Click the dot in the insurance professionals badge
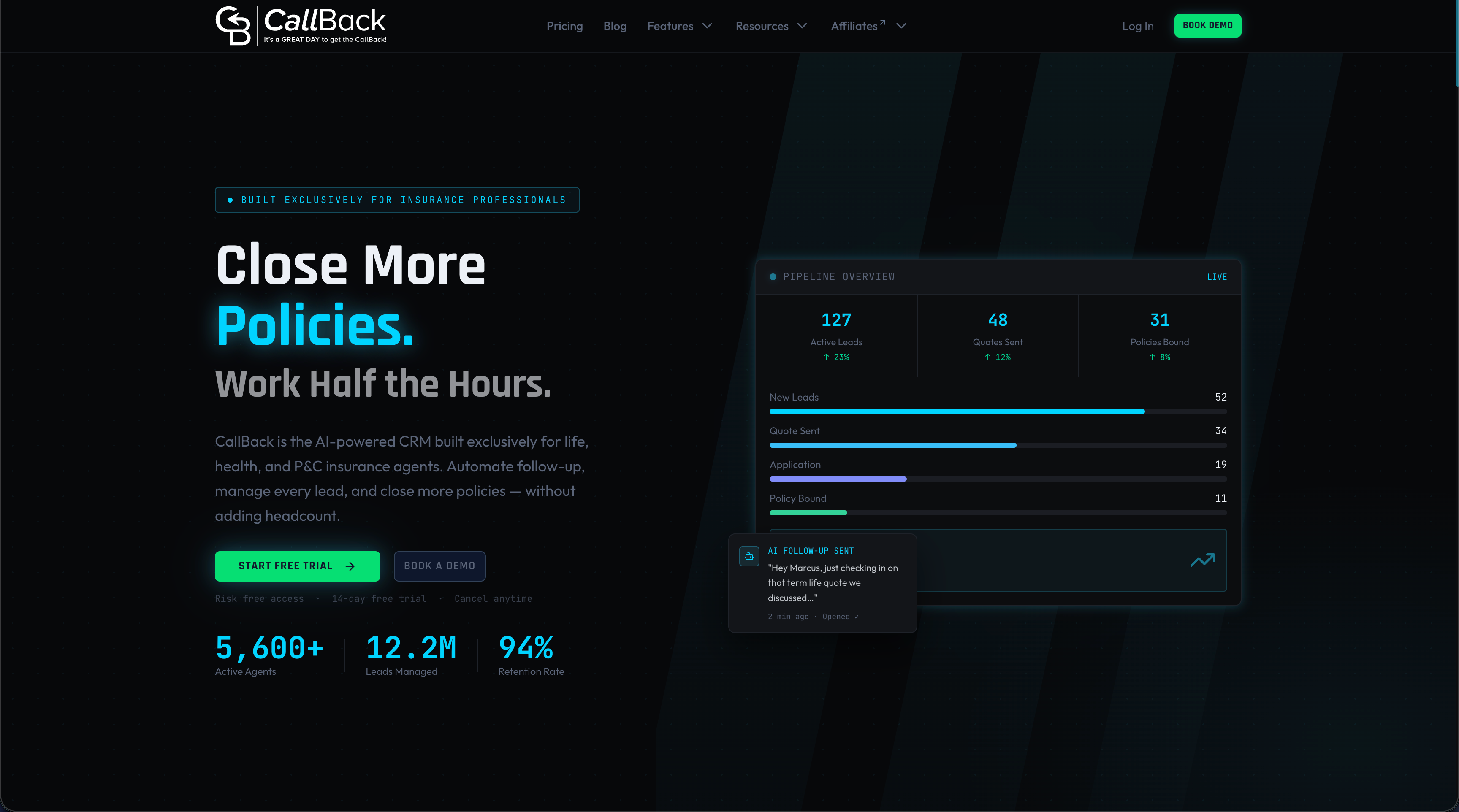 [x=229, y=200]
